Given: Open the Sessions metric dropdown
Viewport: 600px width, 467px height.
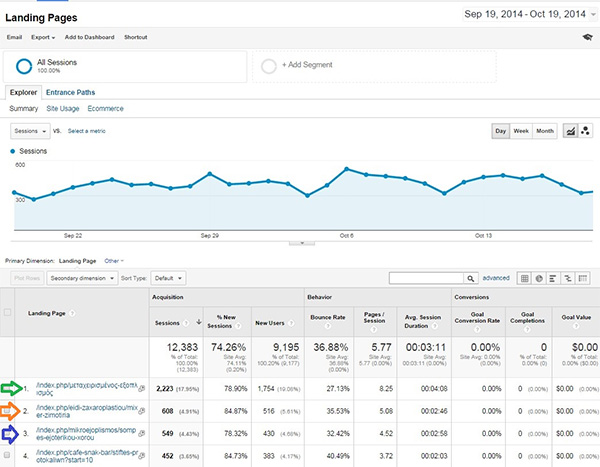Looking at the screenshot, I should pos(29,131).
